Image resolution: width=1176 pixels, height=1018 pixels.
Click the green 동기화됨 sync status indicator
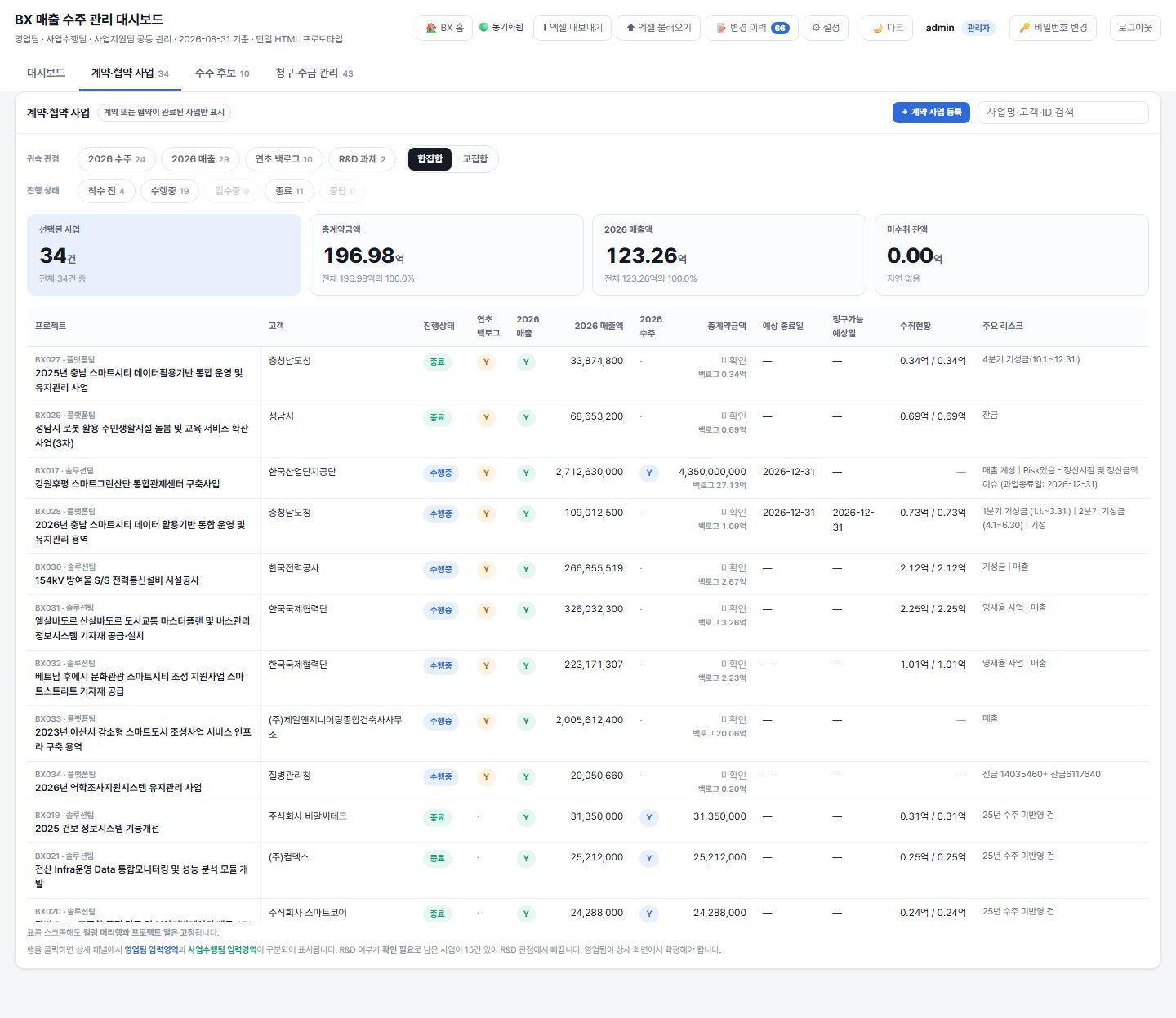pos(501,28)
